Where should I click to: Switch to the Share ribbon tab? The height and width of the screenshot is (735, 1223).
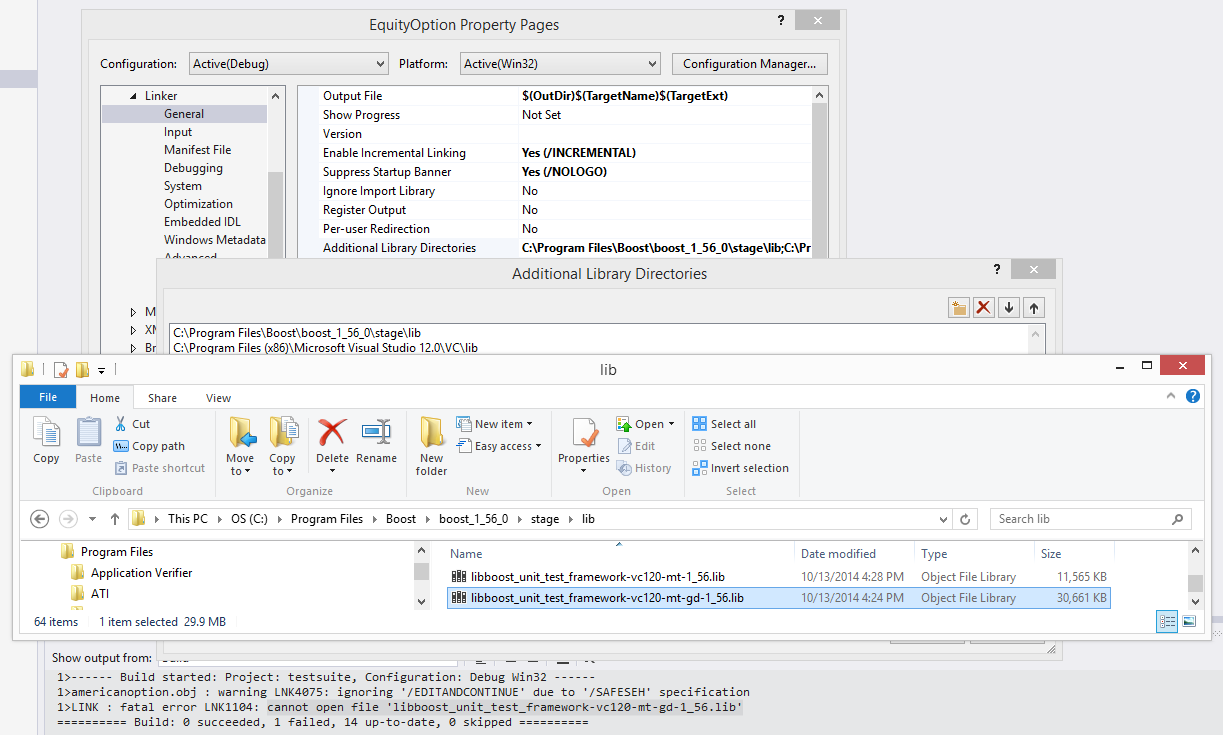click(x=162, y=398)
